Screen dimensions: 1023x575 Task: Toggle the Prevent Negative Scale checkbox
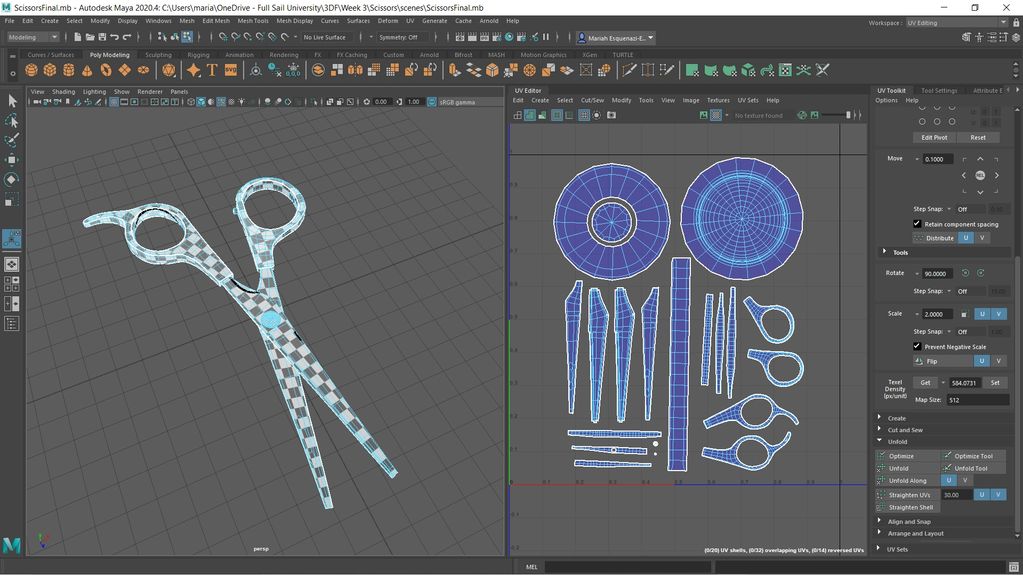(917, 347)
